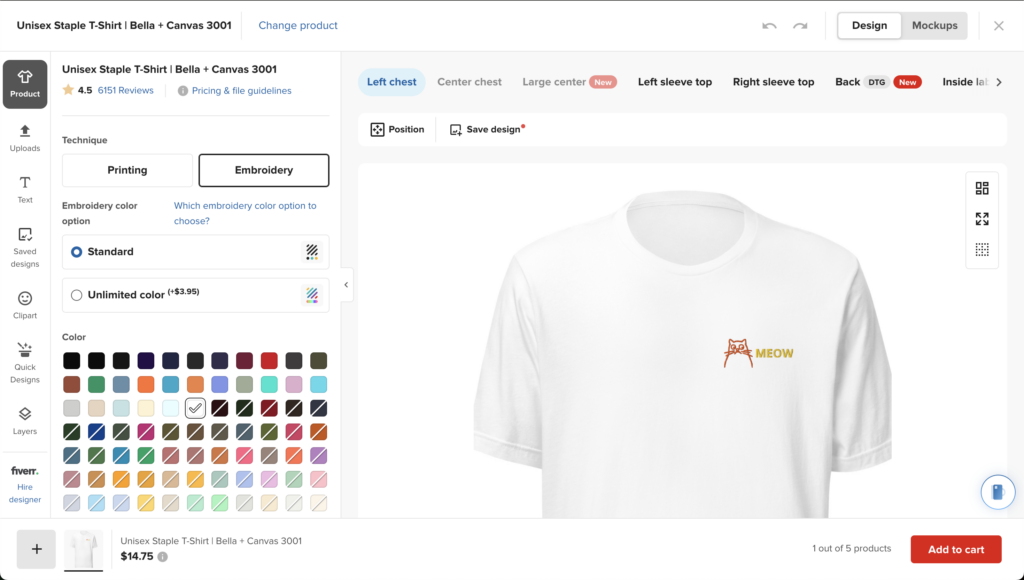Close the design editor
1024x580 pixels.
(x=999, y=25)
